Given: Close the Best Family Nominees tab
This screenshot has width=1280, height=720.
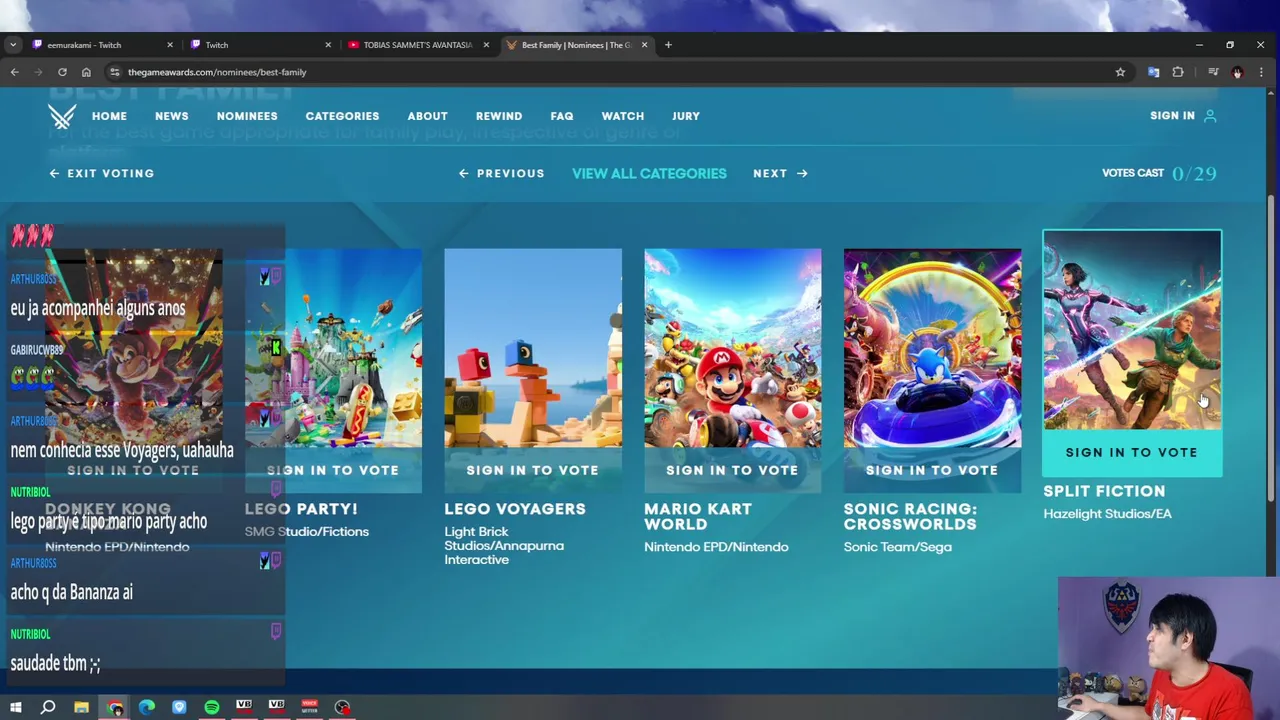Looking at the screenshot, I should pyautogui.click(x=644, y=45).
